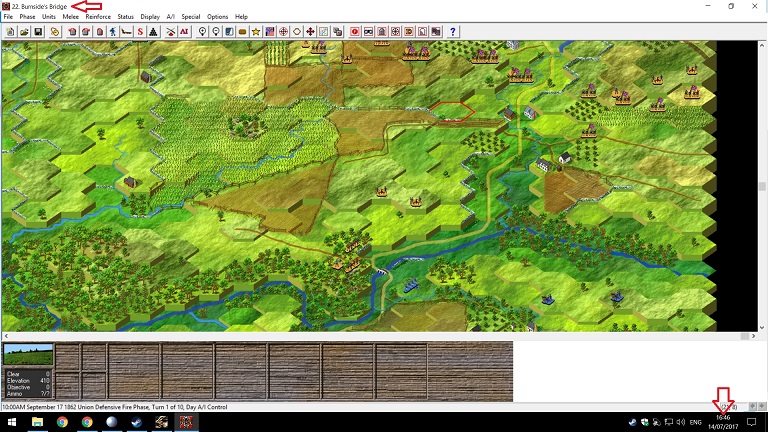Click the horizontal scrollbar left arrow
Viewport: 768px width, 432px height.
click(x=6, y=336)
